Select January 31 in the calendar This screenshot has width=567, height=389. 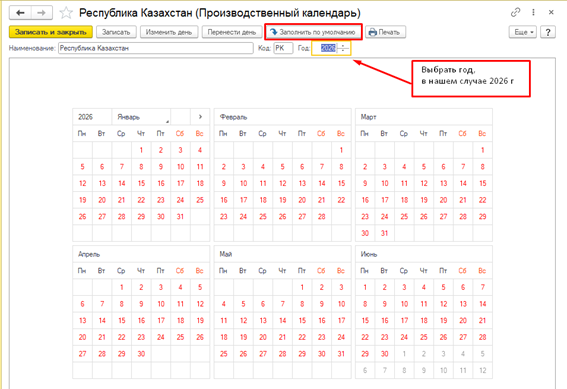[x=180, y=217]
